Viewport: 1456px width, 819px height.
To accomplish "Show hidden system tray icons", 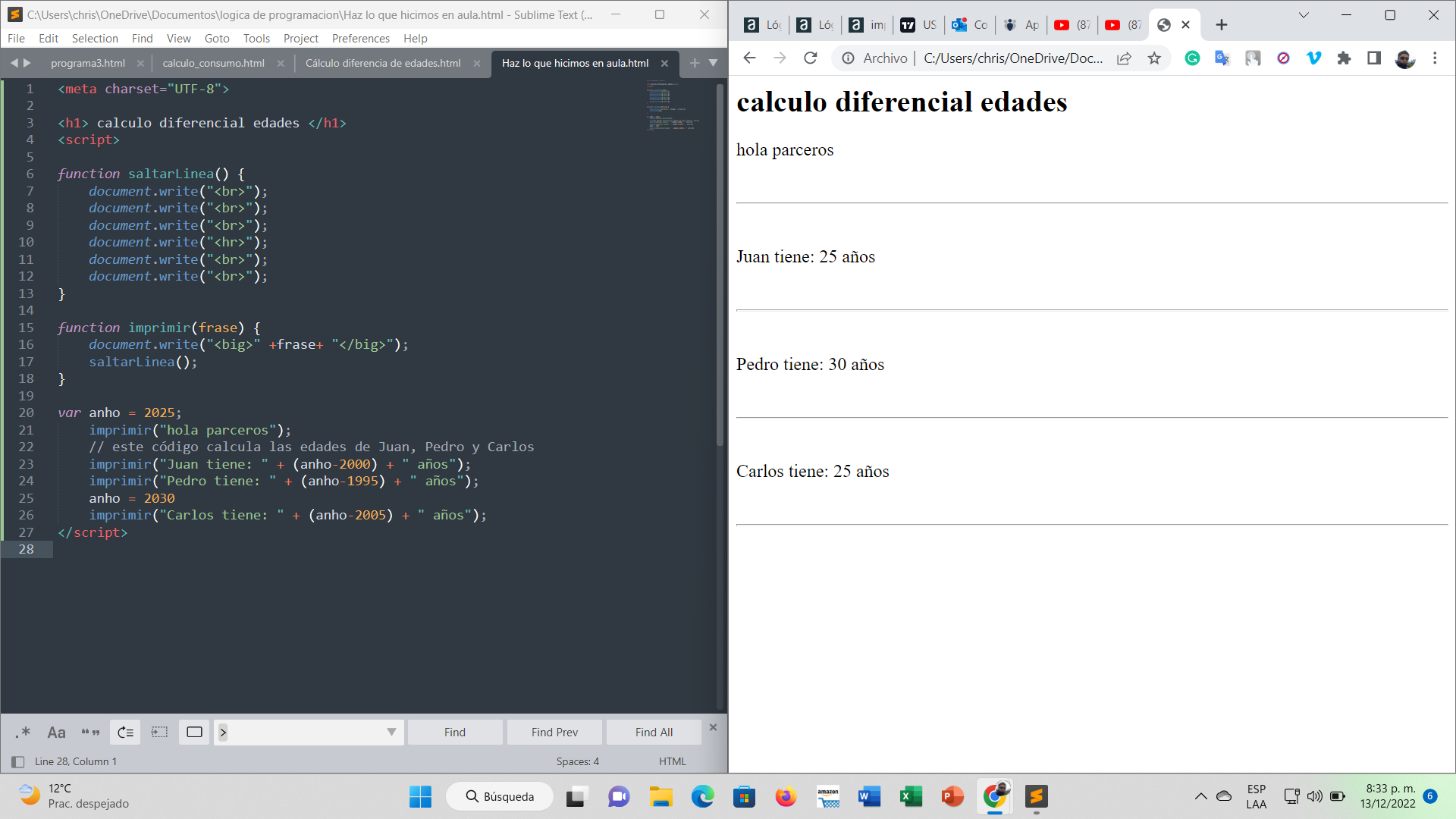I will [1200, 796].
